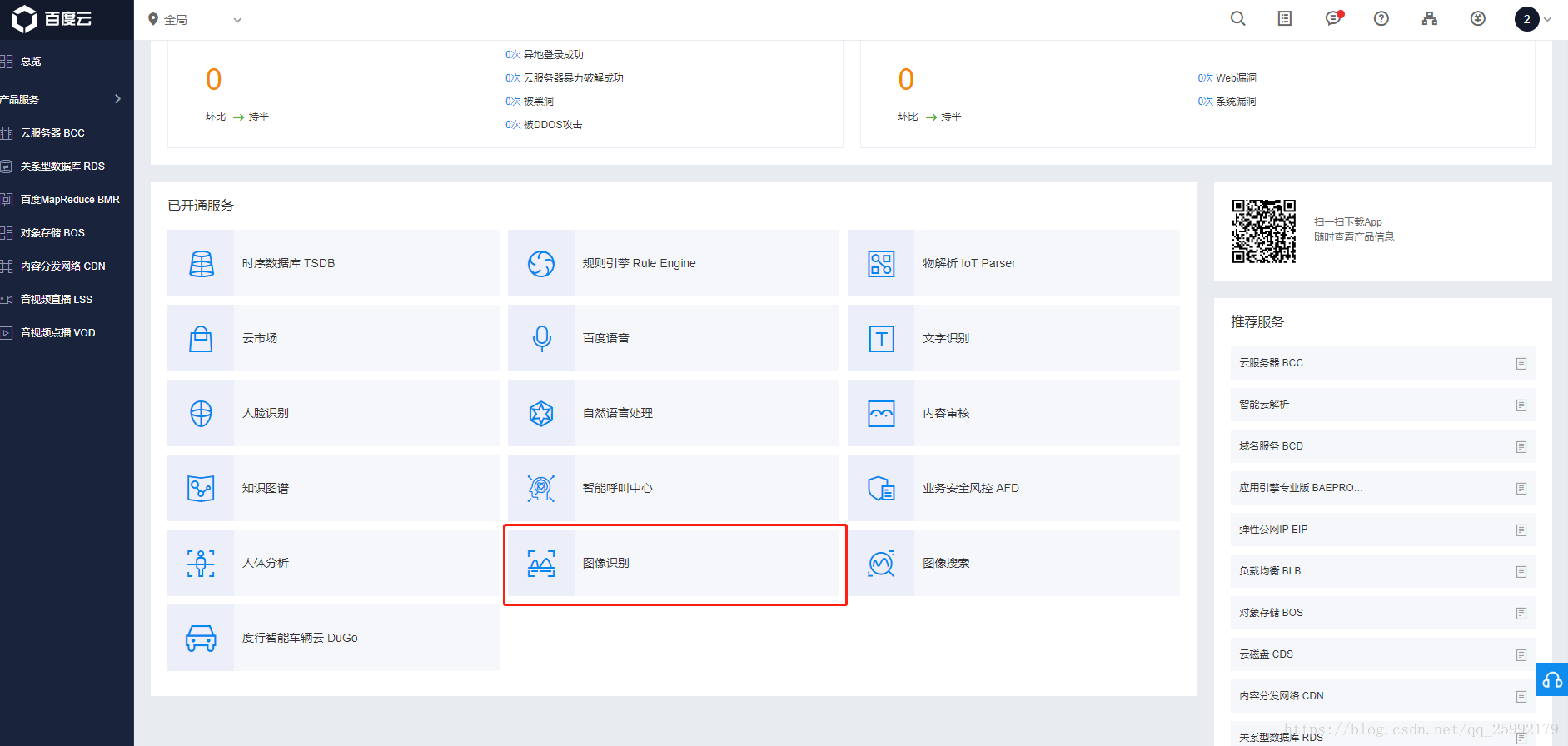Open the message notifications icon
The width and height of the screenshot is (1568, 746).
(1334, 18)
